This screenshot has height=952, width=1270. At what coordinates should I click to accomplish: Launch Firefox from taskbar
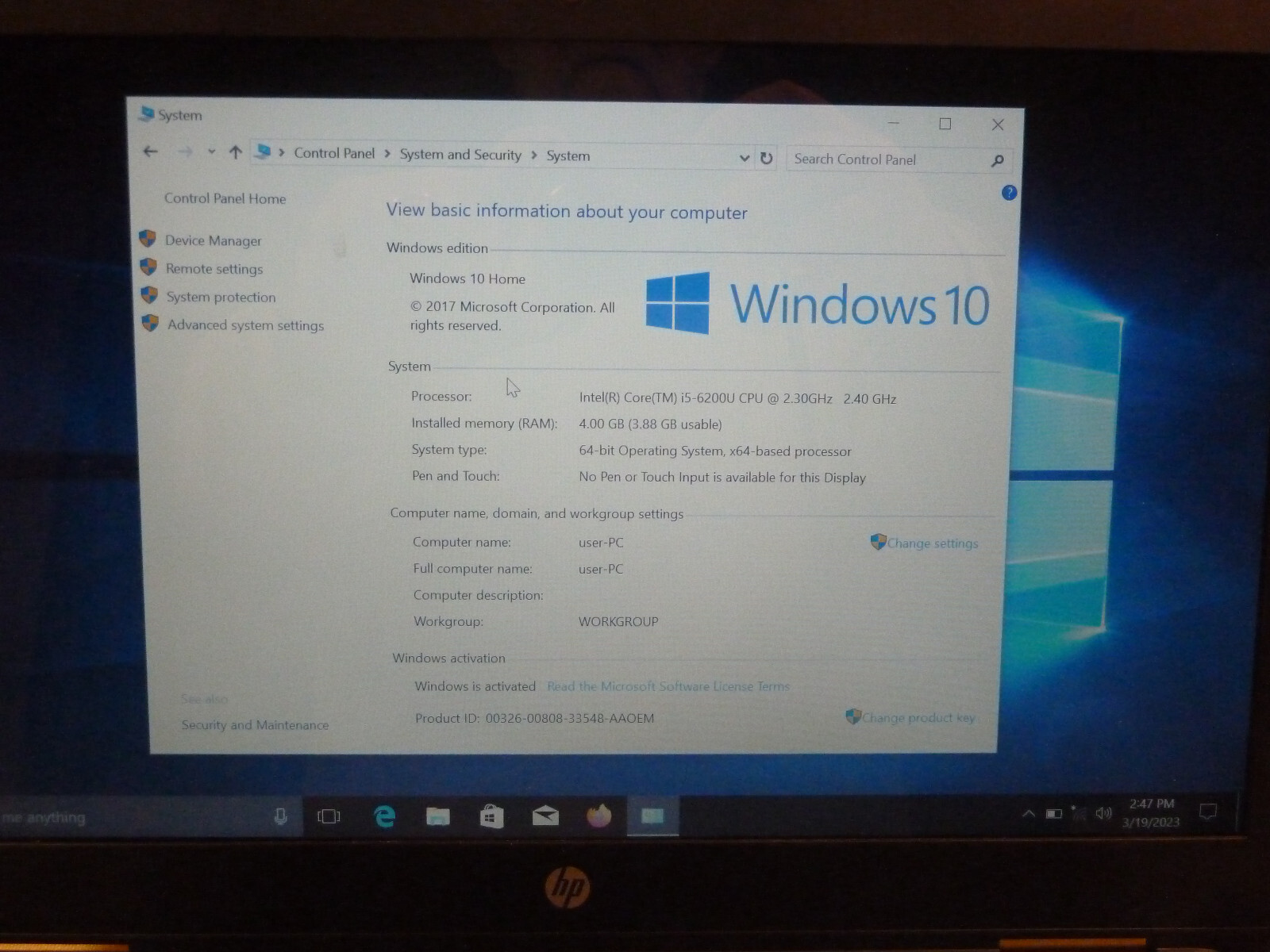click(599, 816)
